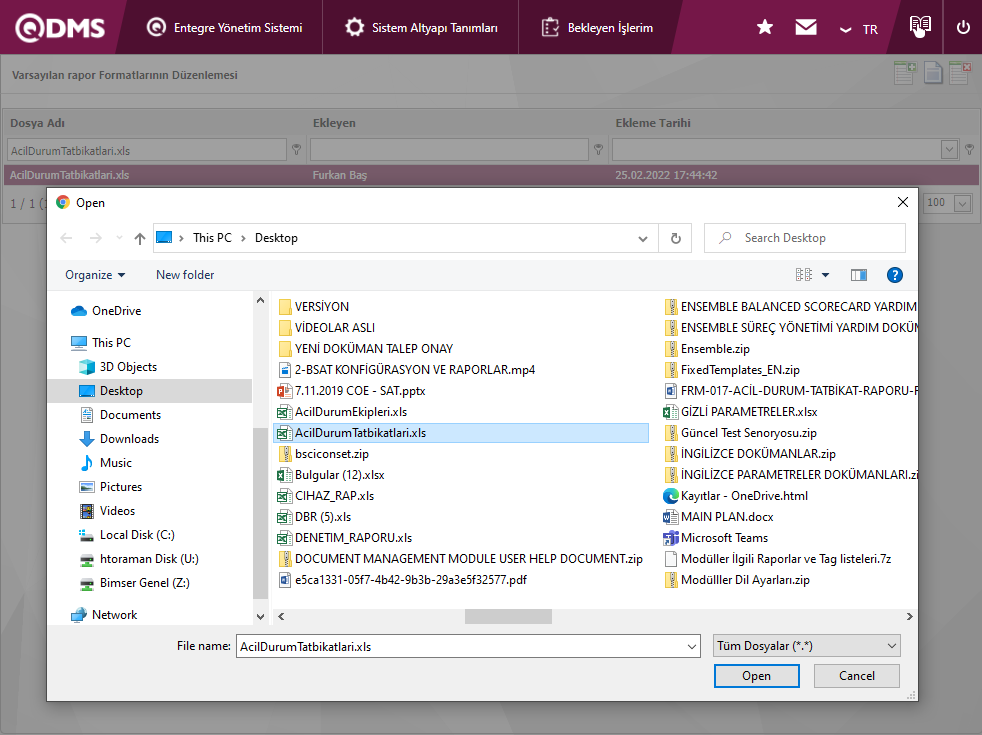Image resolution: width=982 pixels, height=735 pixels.
Task: Select Downloads in navigation pane
Action: [x=129, y=439]
